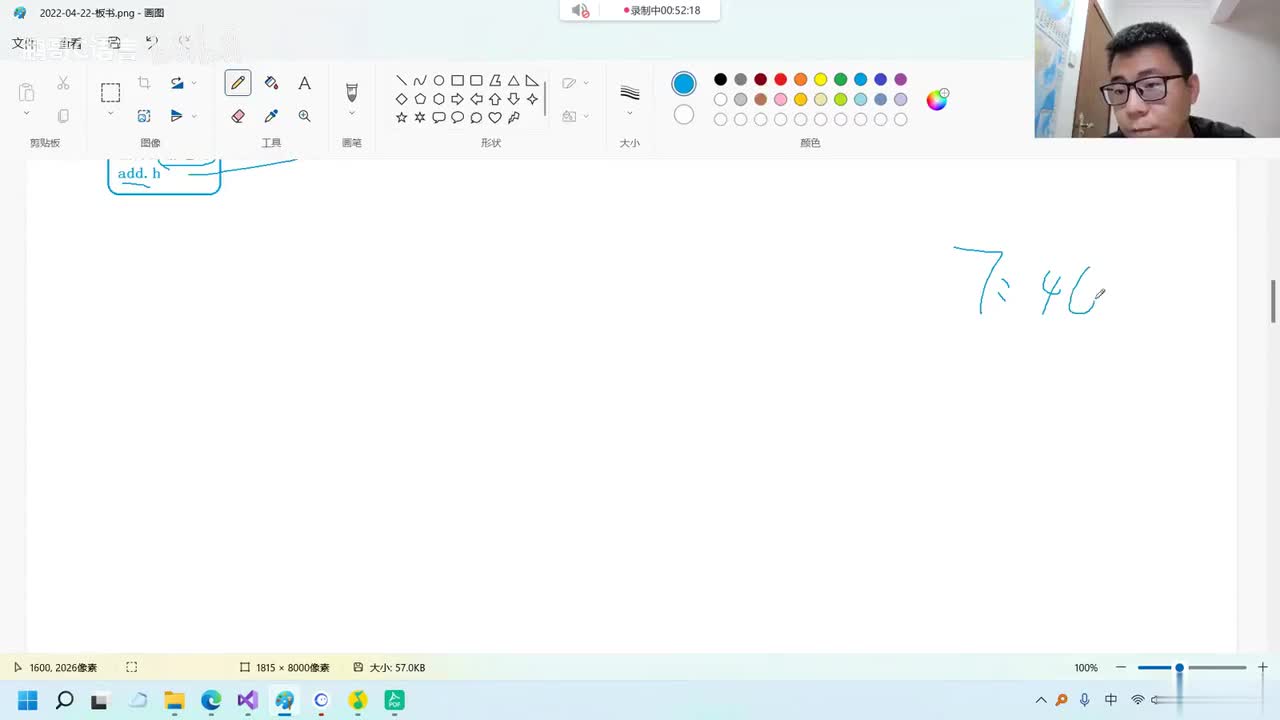
Task: Launch Microsoft Edge from taskbar
Action: coord(211,700)
